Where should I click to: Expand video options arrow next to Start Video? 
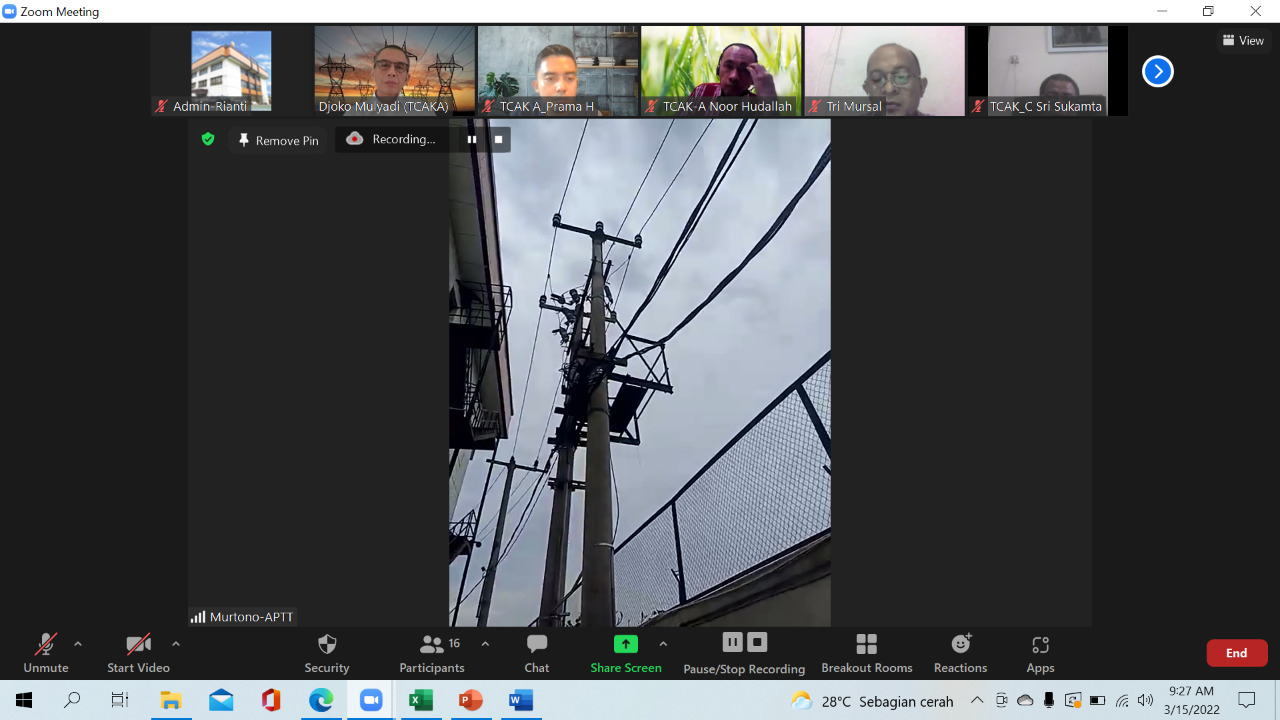coord(176,644)
